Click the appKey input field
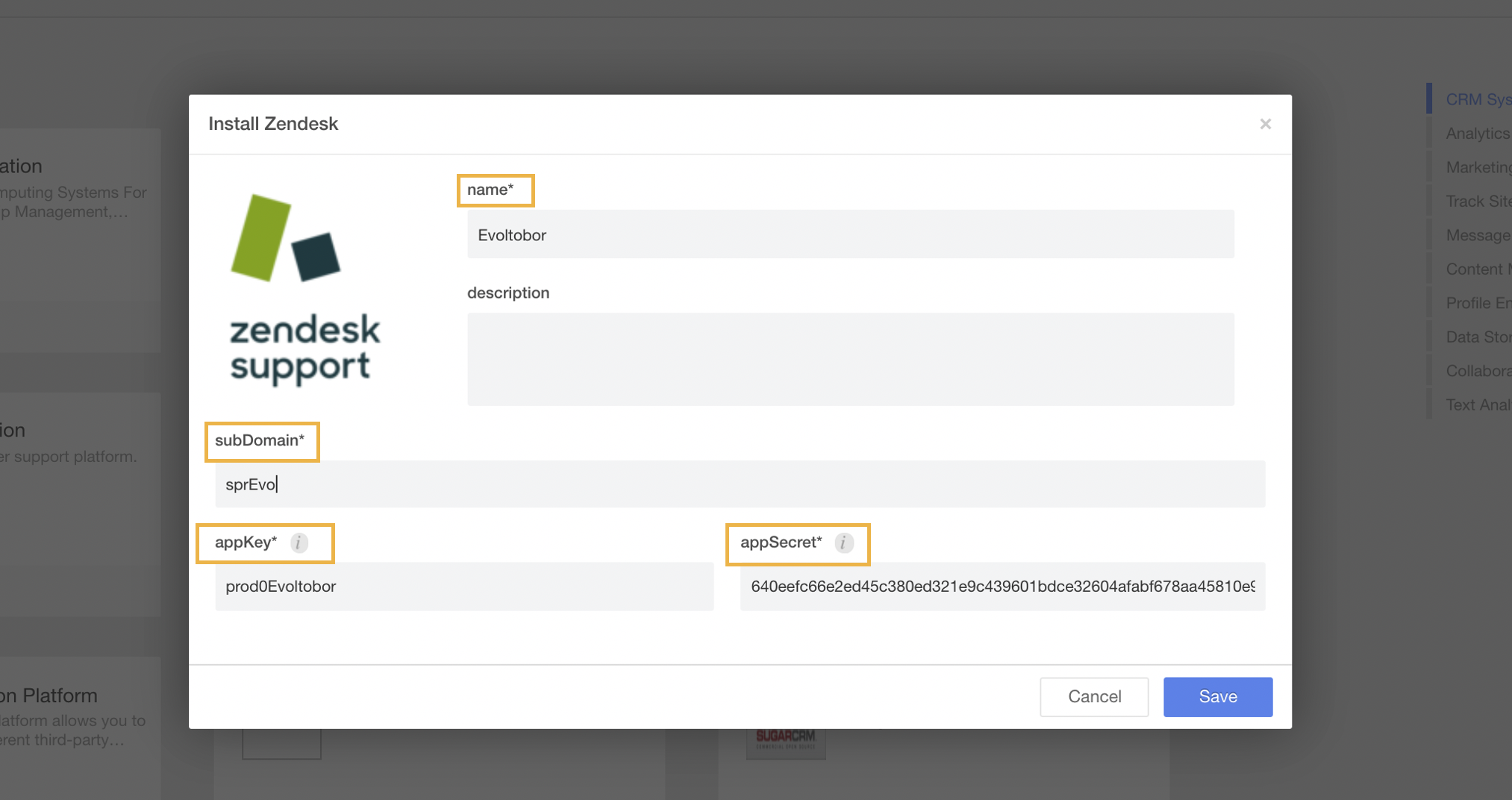Screen dimensions: 1512x800 tap(464, 586)
